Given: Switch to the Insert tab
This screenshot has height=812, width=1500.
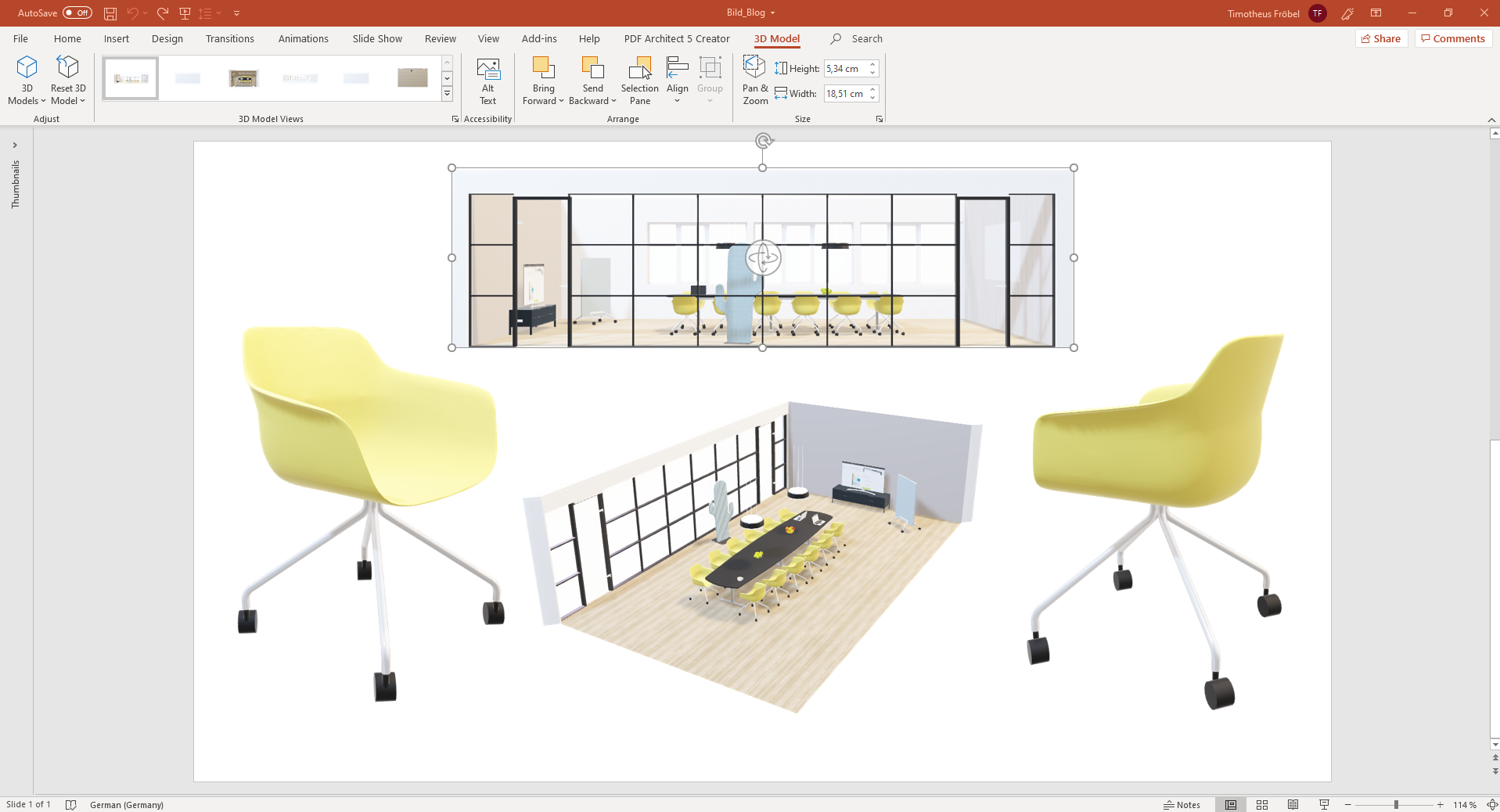Looking at the screenshot, I should [117, 38].
